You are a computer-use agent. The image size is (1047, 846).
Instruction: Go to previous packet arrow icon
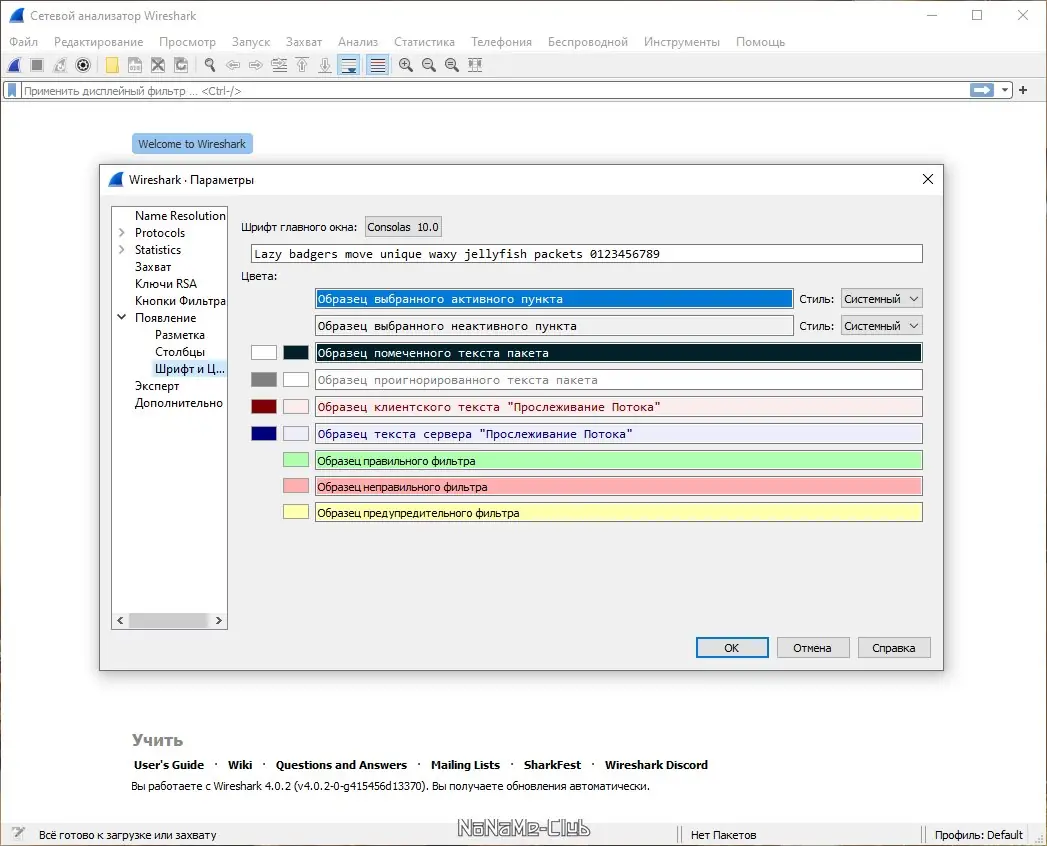point(233,65)
